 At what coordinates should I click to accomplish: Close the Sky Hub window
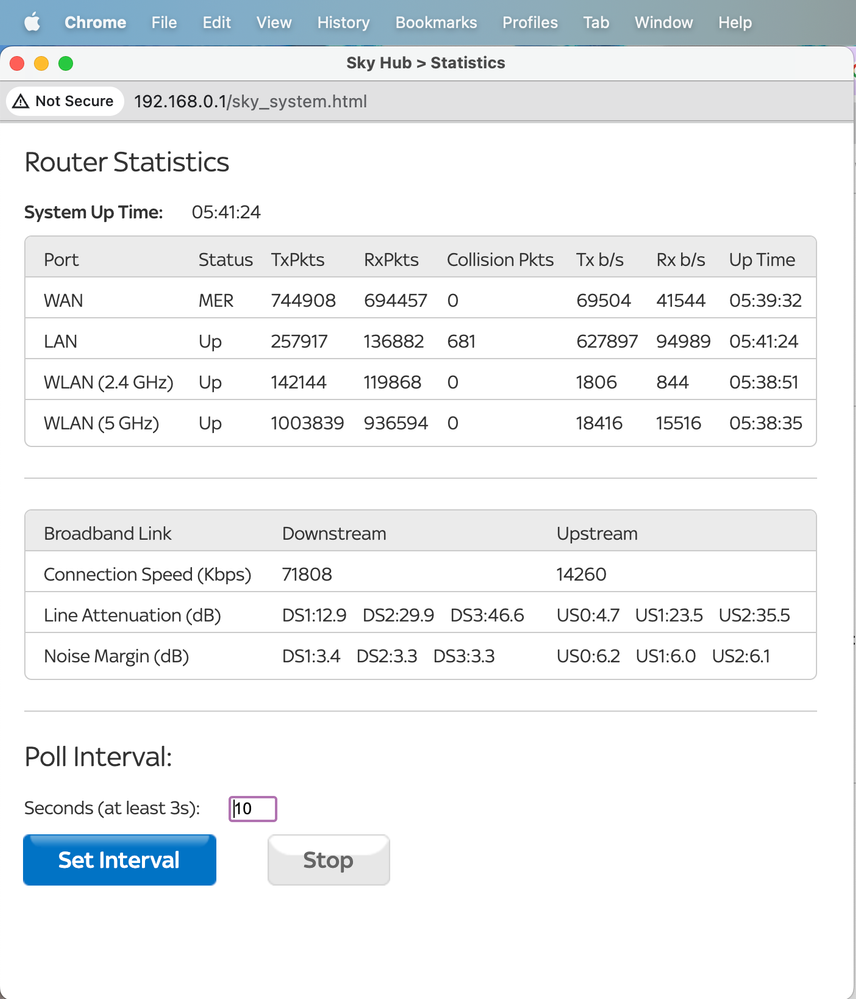pyautogui.click(x=17, y=63)
